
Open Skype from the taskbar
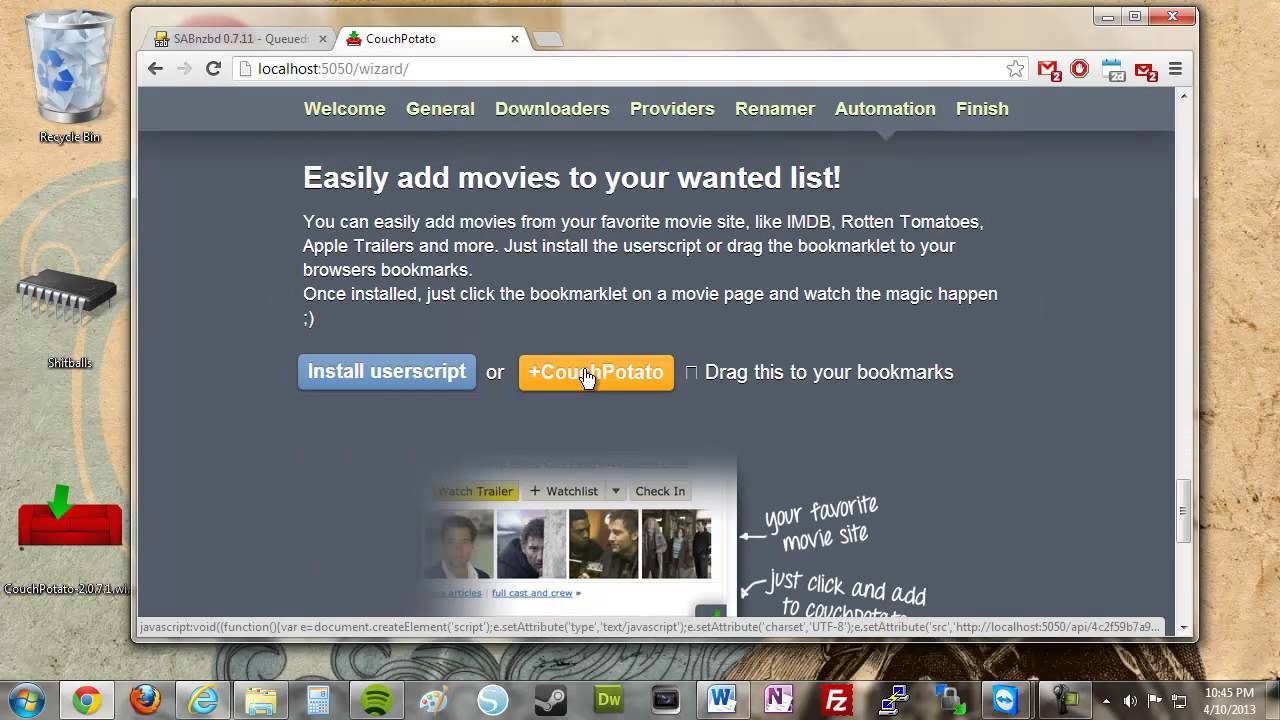pos(492,700)
